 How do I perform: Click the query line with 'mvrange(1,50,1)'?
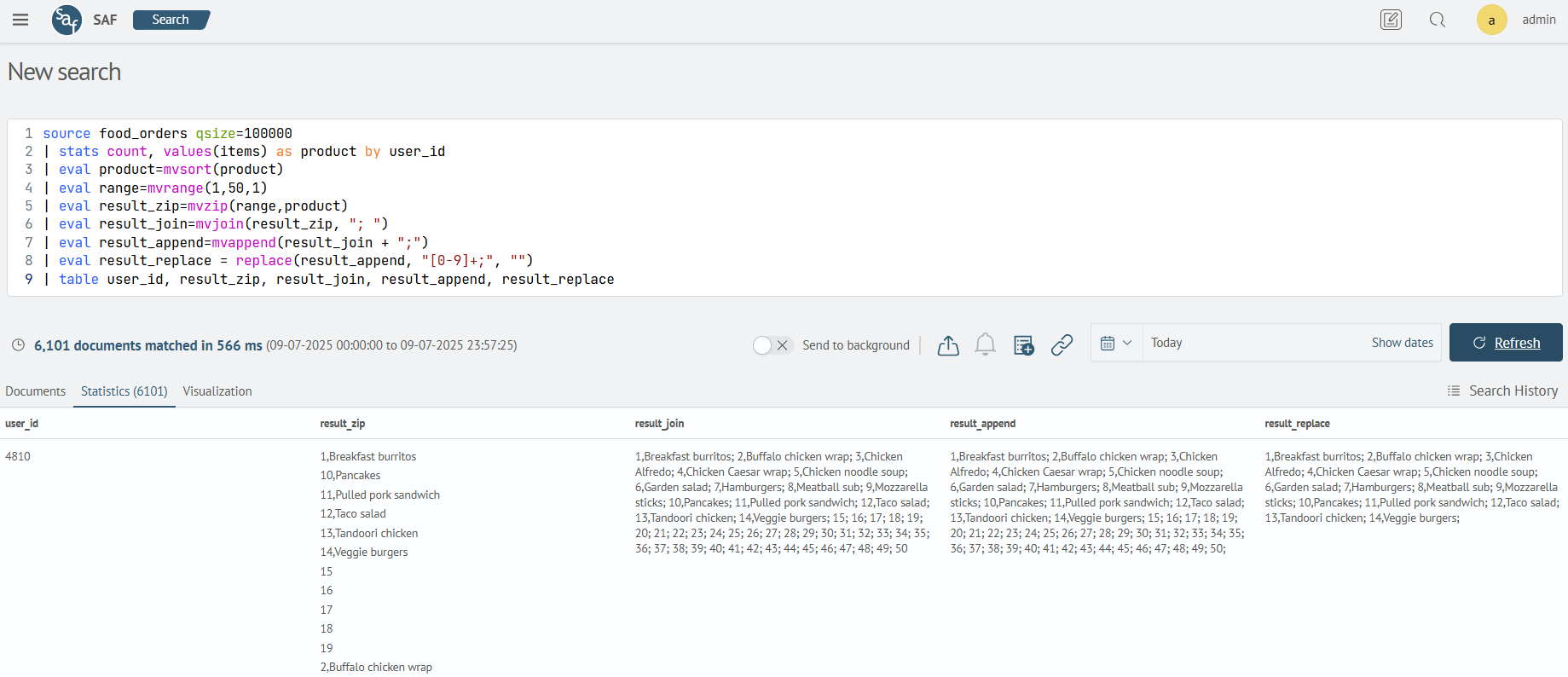coord(155,188)
